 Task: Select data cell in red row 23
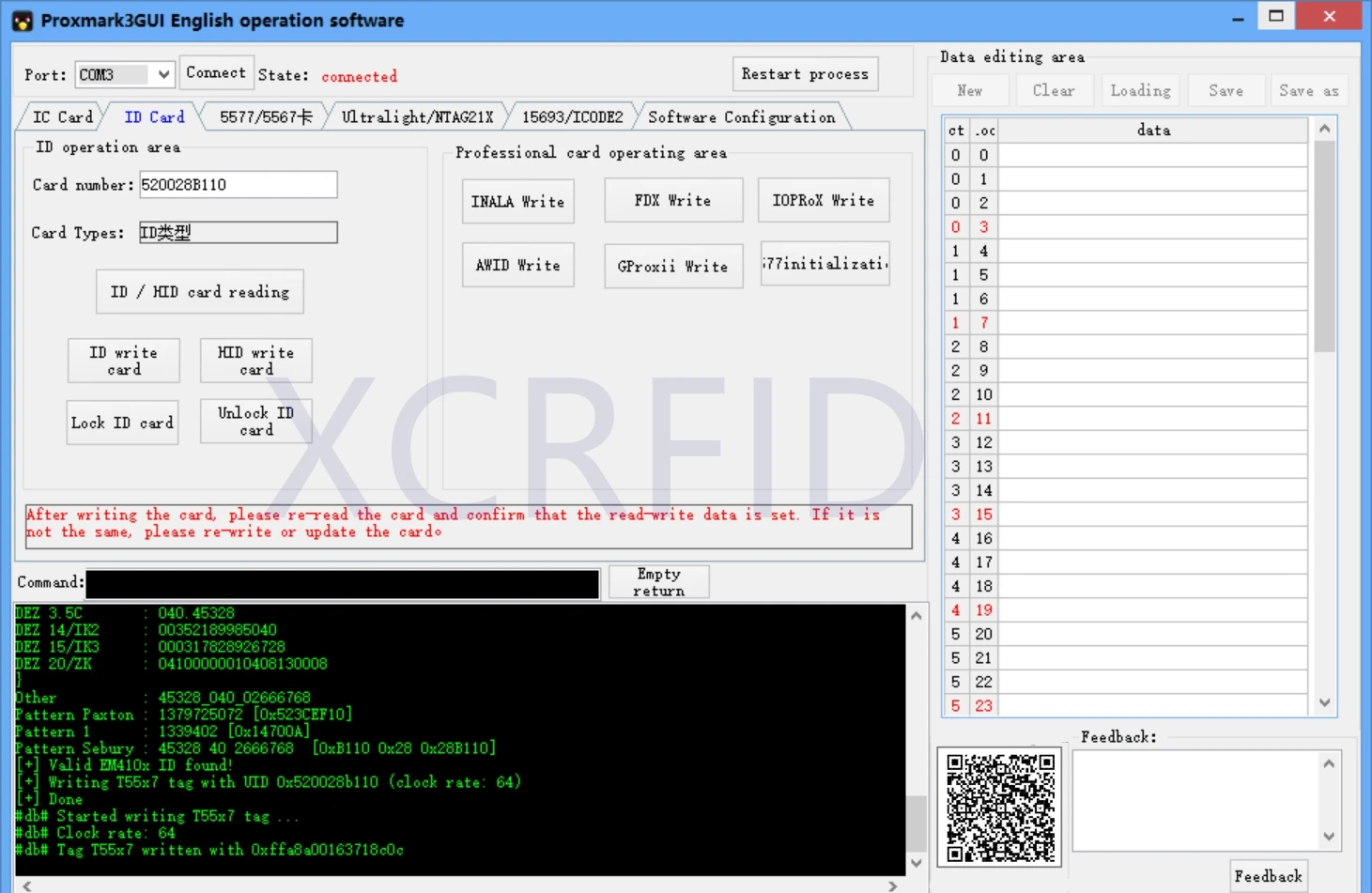point(1153,705)
